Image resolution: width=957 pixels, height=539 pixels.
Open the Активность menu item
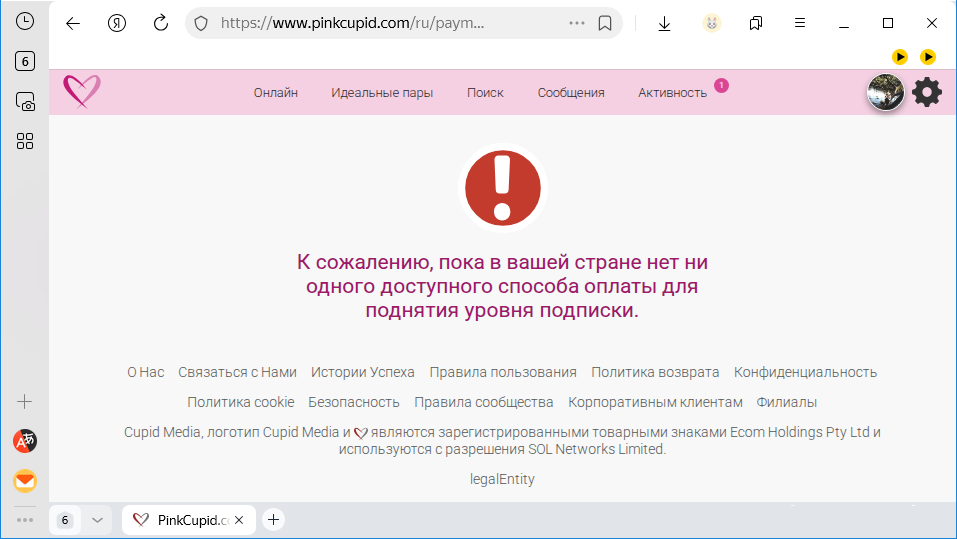[673, 93]
